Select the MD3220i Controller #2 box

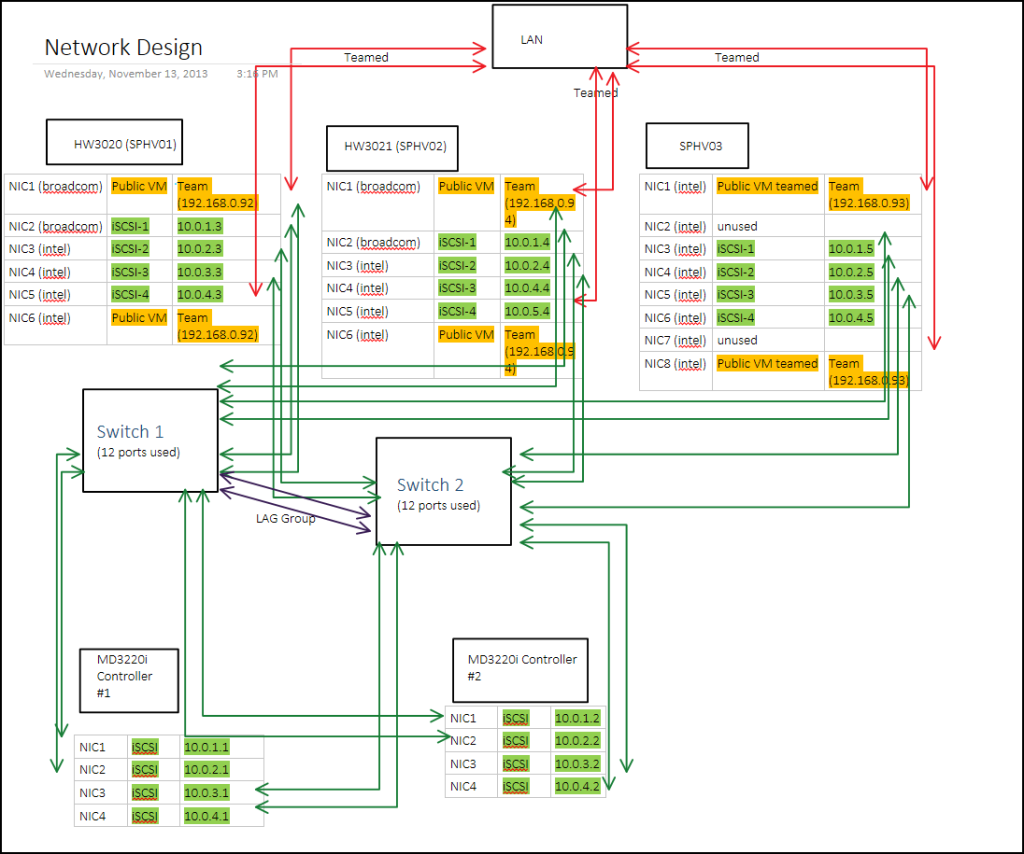tap(519, 670)
